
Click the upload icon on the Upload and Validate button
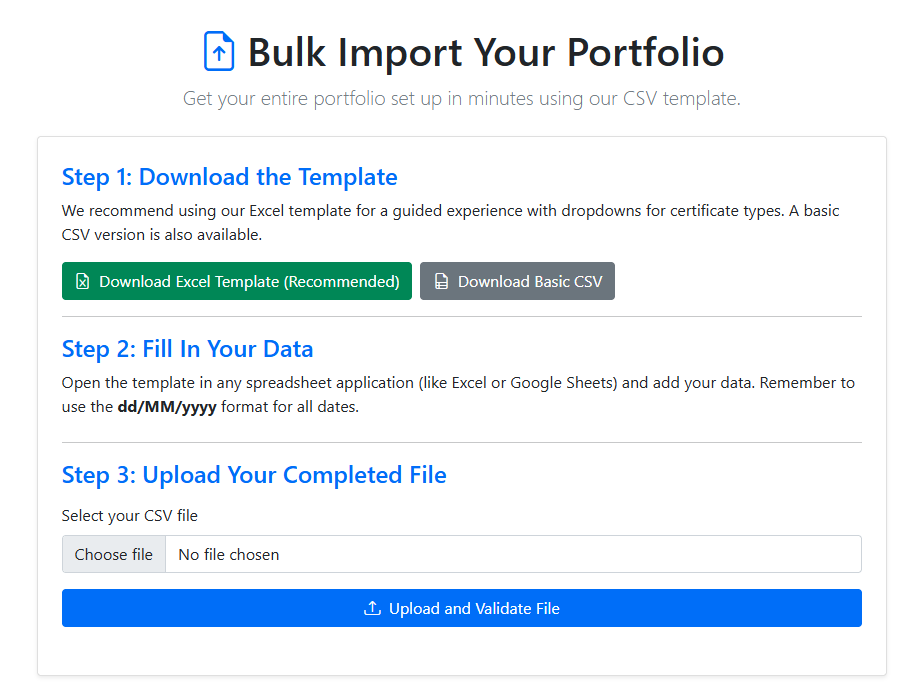tap(372, 608)
